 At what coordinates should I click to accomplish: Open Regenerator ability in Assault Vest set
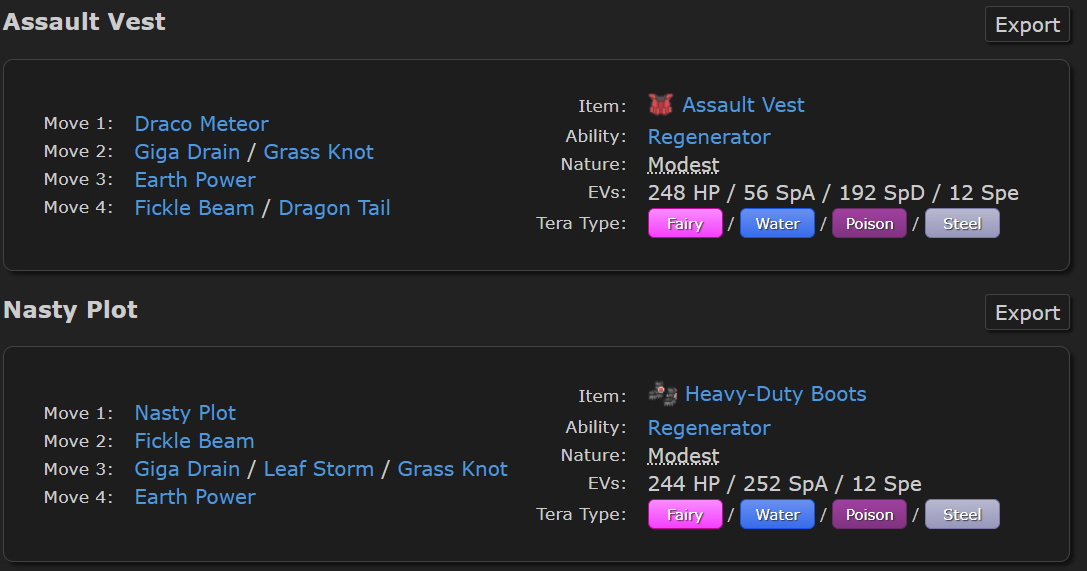(709, 137)
